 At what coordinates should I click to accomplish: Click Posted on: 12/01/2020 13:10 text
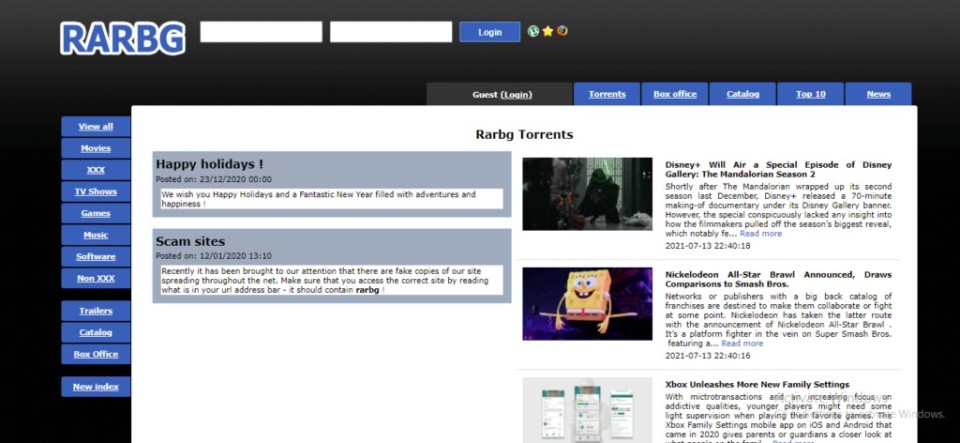(214, 256)
